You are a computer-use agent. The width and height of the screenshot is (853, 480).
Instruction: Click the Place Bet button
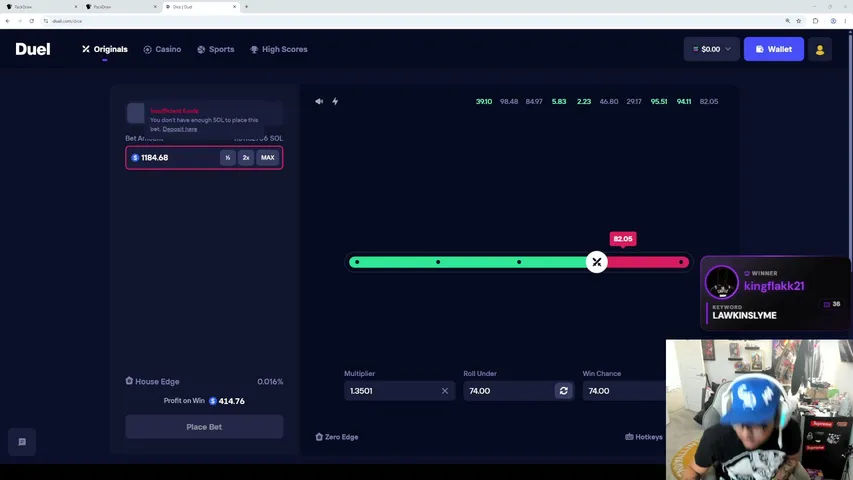(204, 427)
